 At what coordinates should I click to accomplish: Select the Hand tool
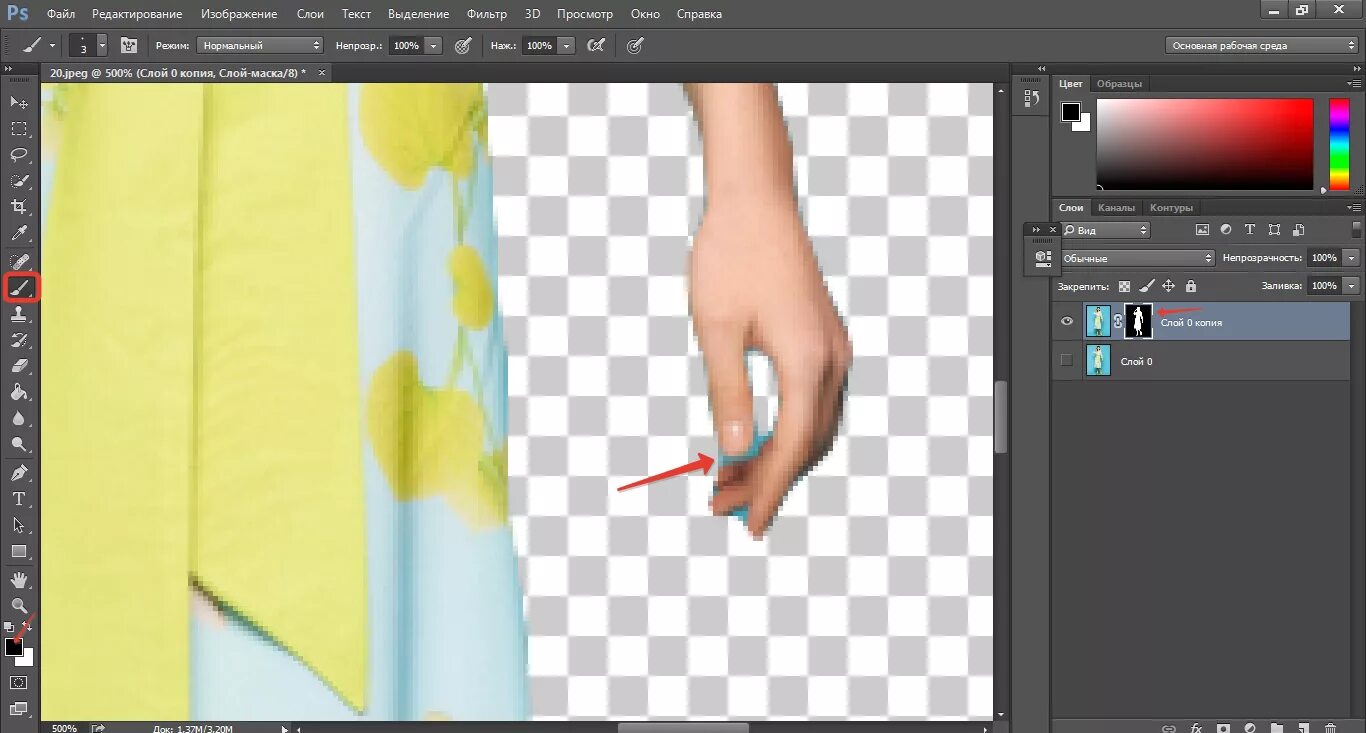(19, 579)
